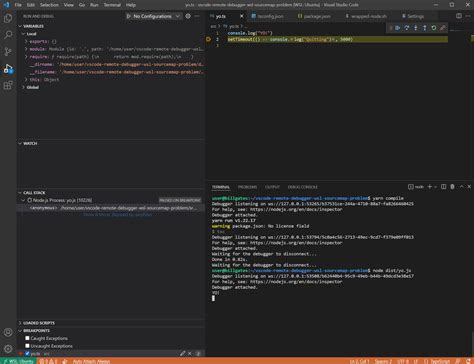Image resolution: width=474 pixels, height=364 pixels.
Task: Show the Debug Console panel tab
Action: click(303, 187)
